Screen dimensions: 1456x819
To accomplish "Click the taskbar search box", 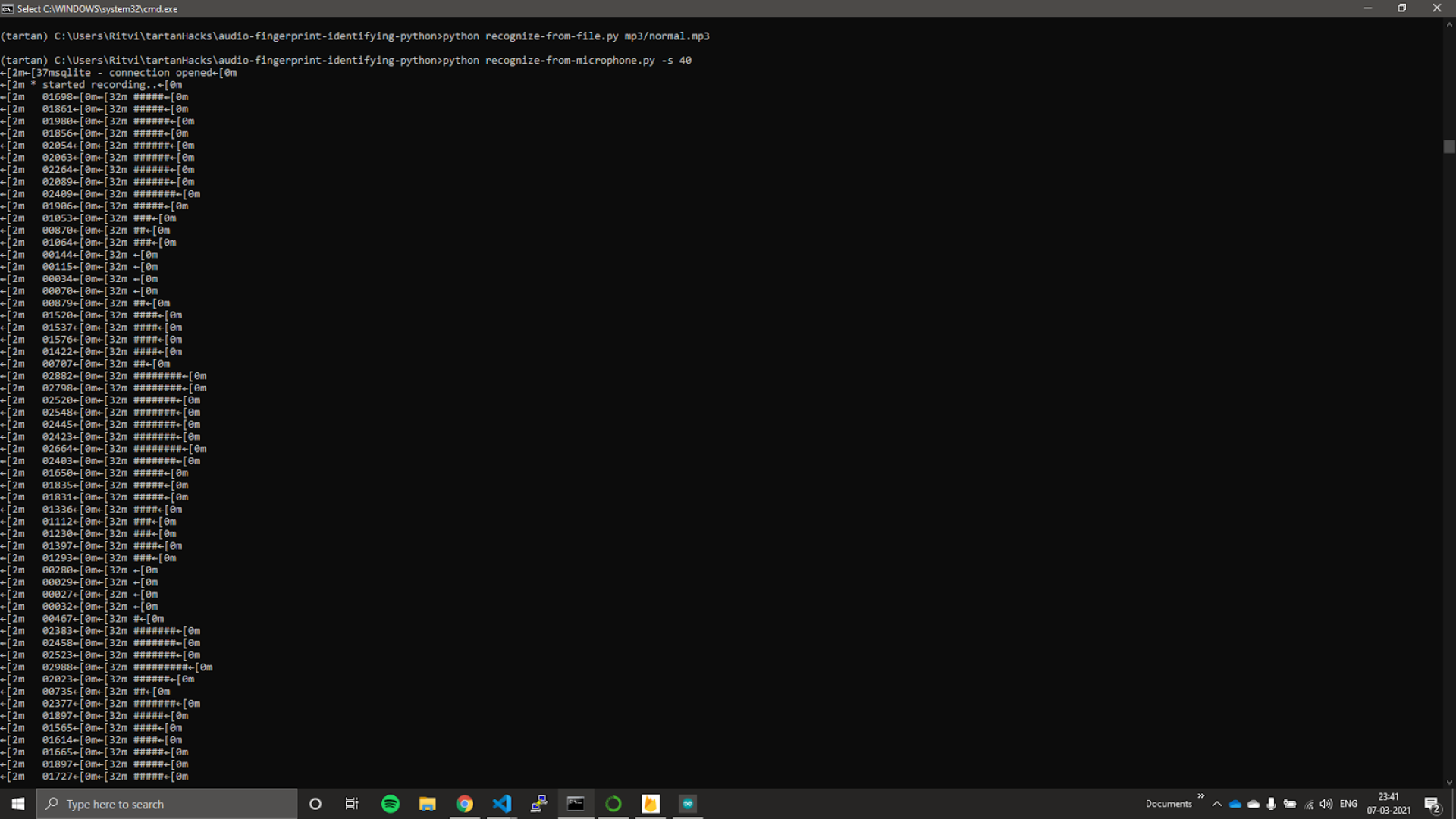I will (x=167, y=804).
